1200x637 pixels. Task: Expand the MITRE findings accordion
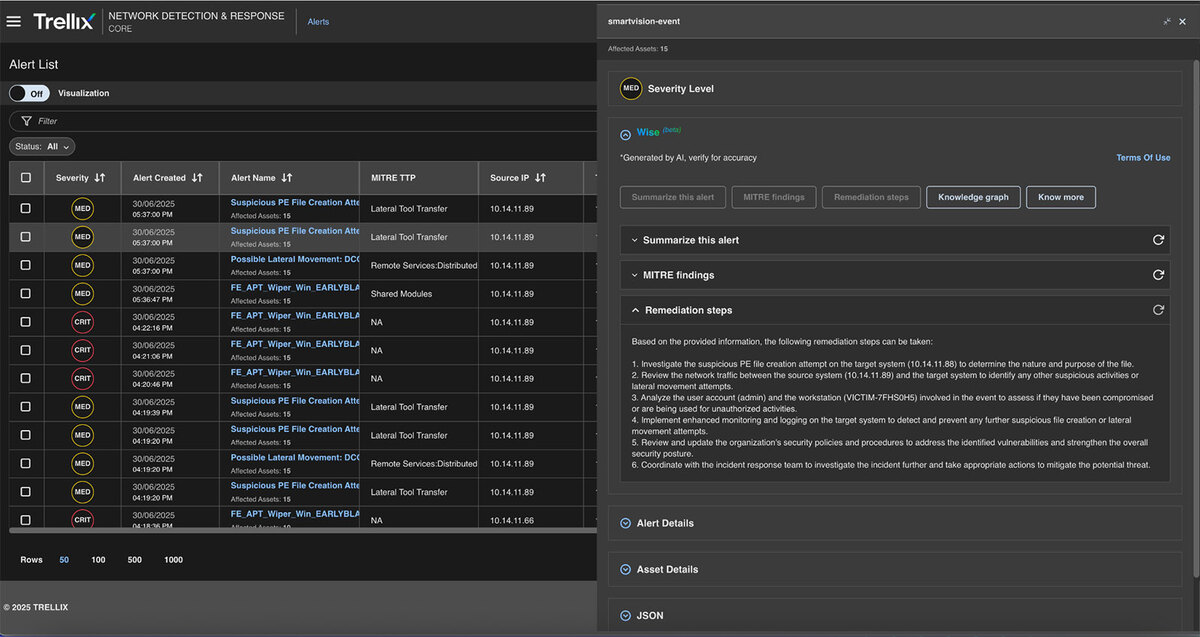point(894,275)
